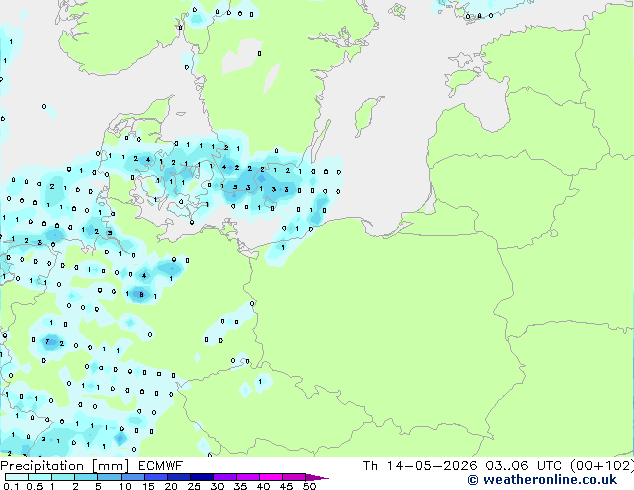Image resolution: width=634 pixels, height=490 pixels.
Task: Click the legend scale label '20'
Action: point(171,486)
